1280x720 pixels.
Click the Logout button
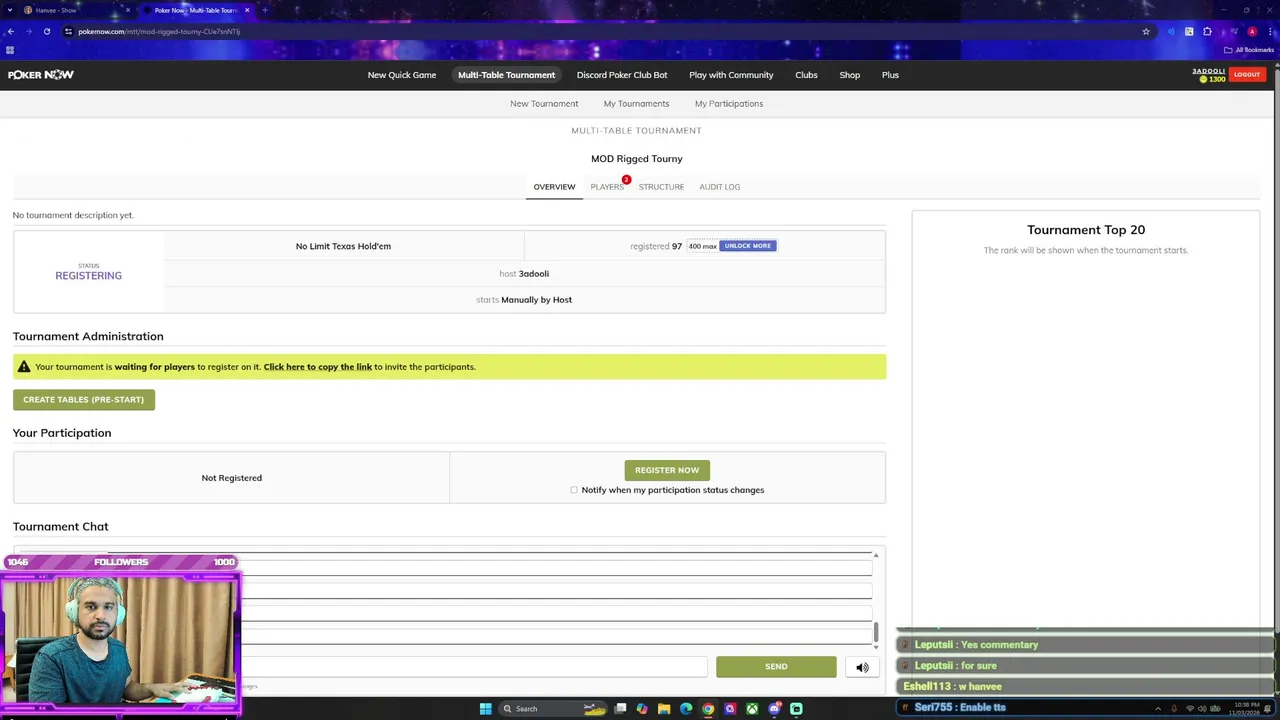click(x=1247, y=74)
